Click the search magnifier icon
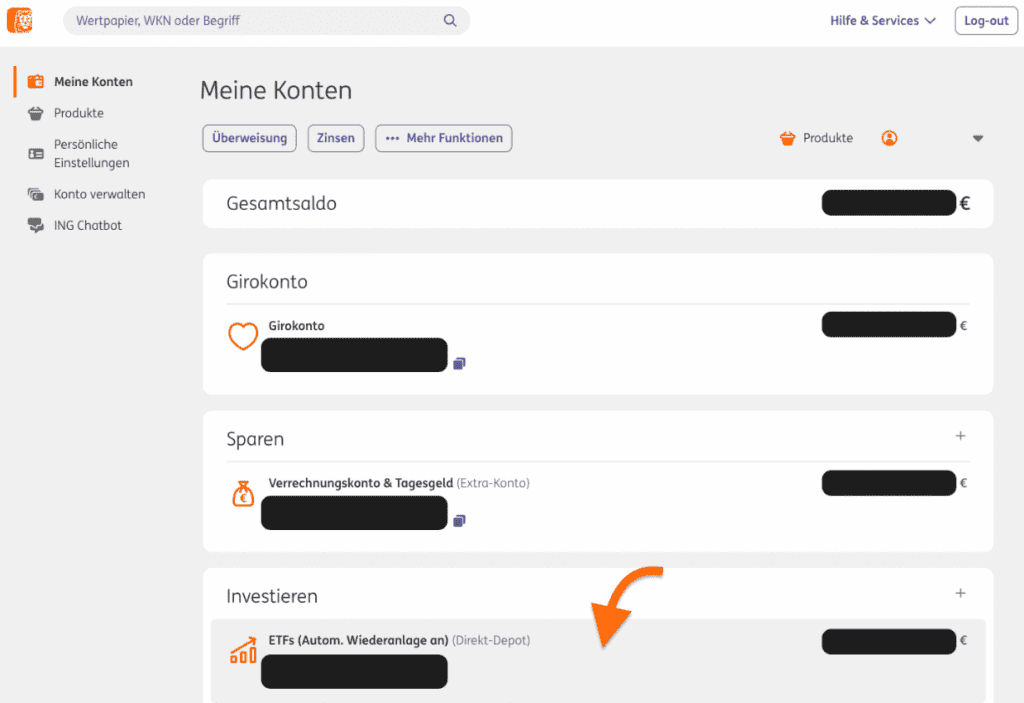The height and width of the screenshot is (703, 1024). [x=450, y=20]
